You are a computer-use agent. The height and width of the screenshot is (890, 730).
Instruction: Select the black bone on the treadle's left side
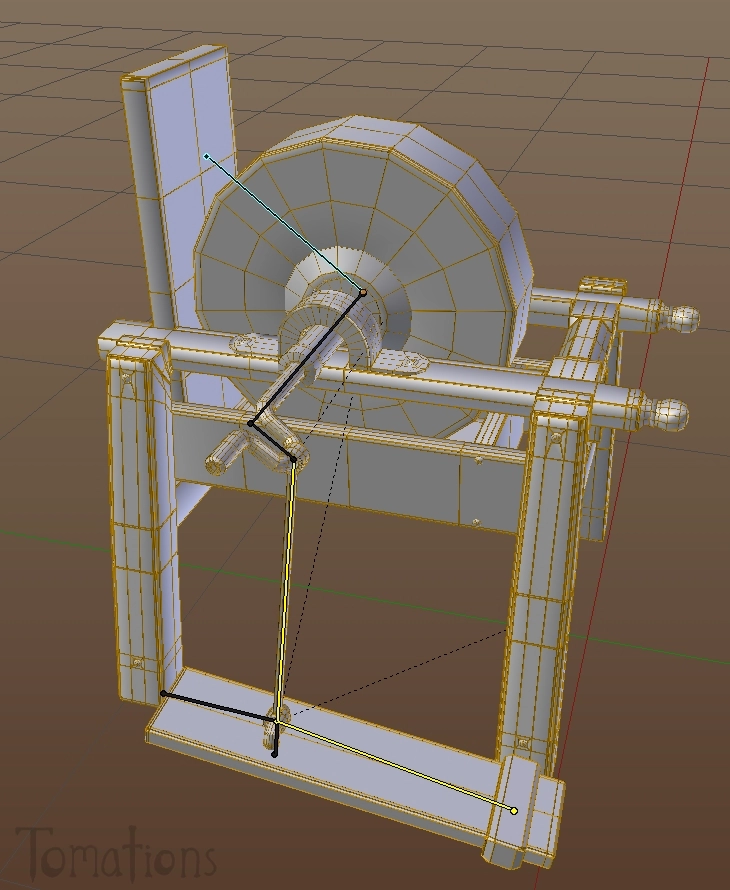pos(219,707)
